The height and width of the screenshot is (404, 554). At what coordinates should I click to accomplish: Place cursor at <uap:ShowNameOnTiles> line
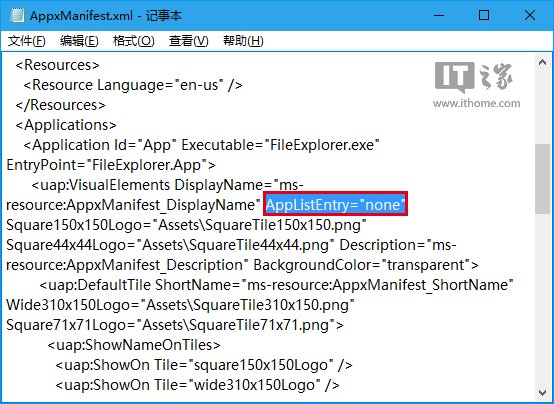134,345
